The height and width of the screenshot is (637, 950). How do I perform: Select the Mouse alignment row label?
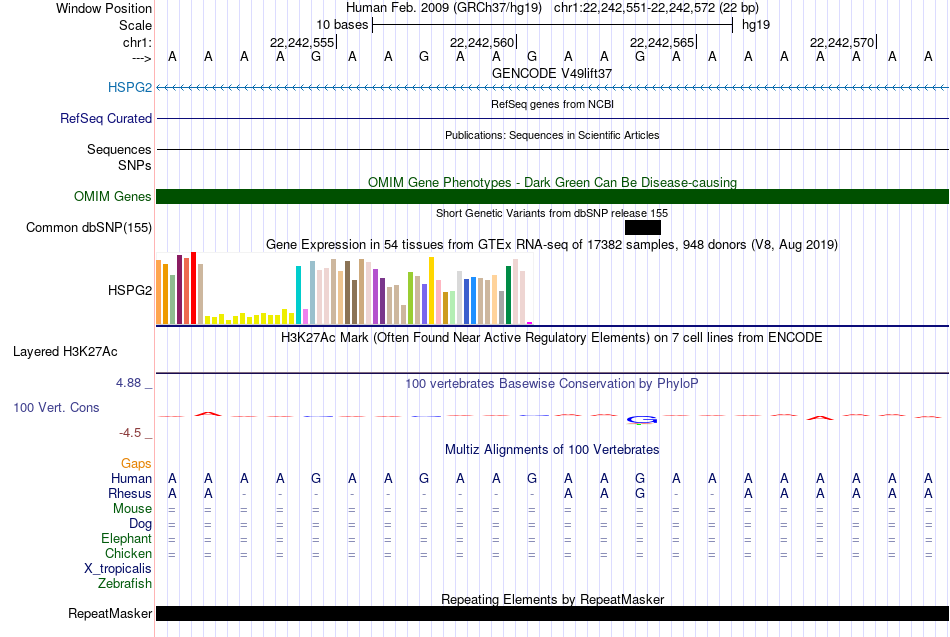click(132, 509)
